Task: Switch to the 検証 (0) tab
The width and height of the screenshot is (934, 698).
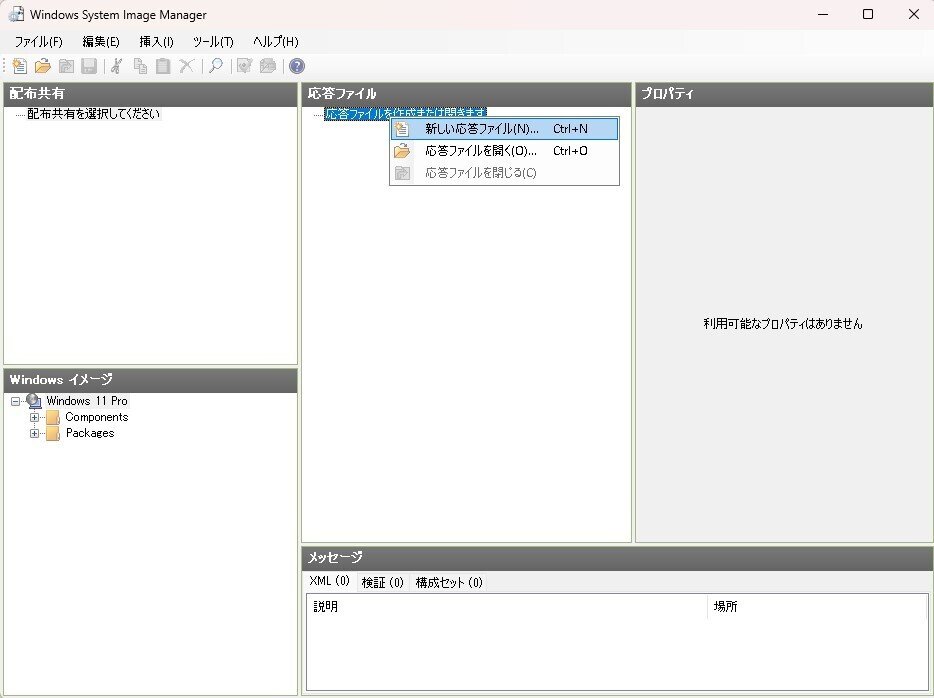Action: (x=383, y=581)
